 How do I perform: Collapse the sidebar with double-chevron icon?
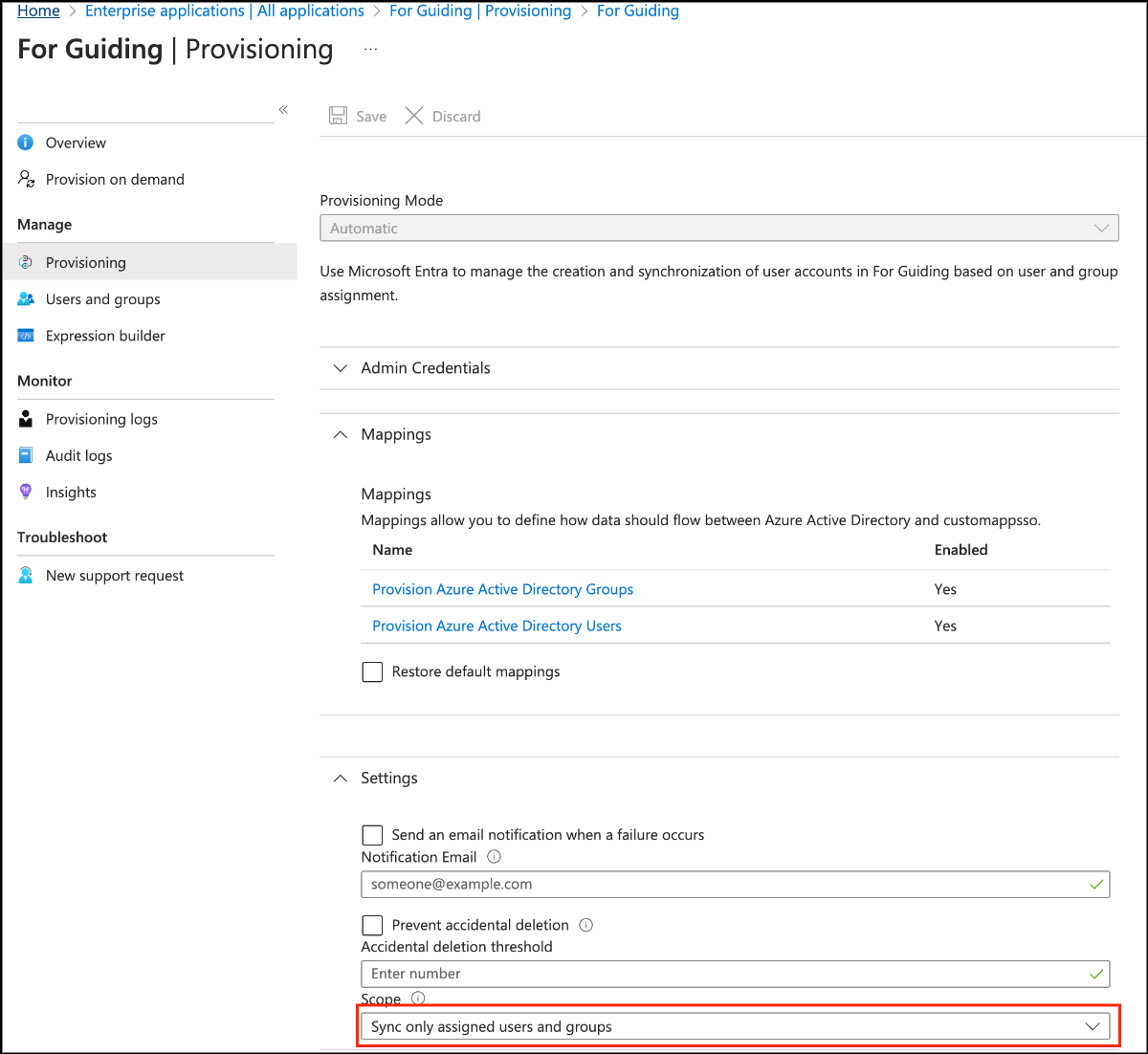tap(283, 110)
